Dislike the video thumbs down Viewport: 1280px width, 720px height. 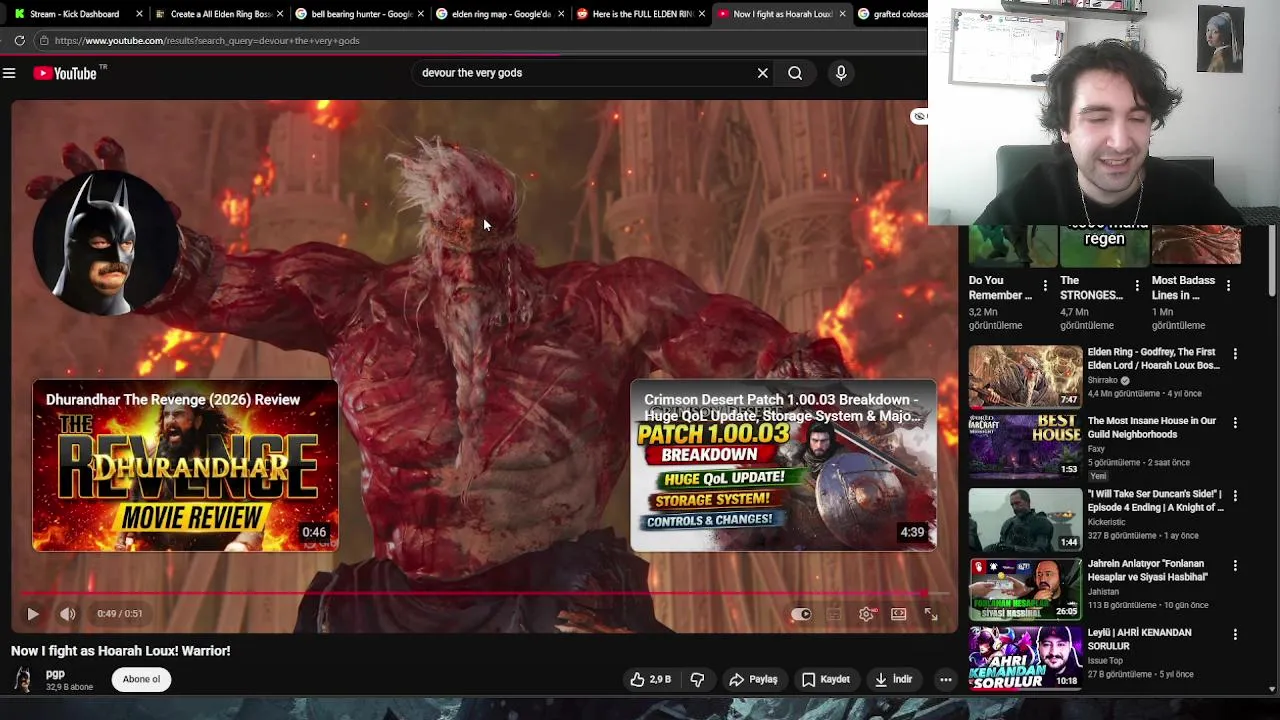pyautogui.click(x=697, y=679)
